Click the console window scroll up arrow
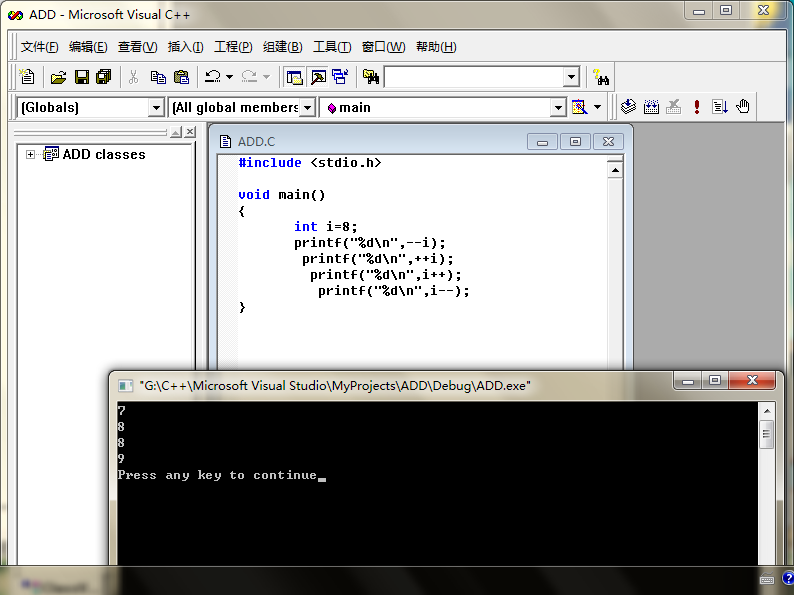The width and height of the screenshot is (794, 595). 767,411
